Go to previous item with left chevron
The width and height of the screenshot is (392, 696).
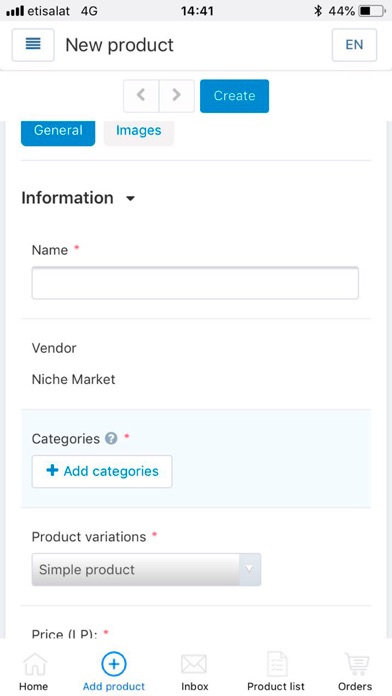tap(141, 95)
